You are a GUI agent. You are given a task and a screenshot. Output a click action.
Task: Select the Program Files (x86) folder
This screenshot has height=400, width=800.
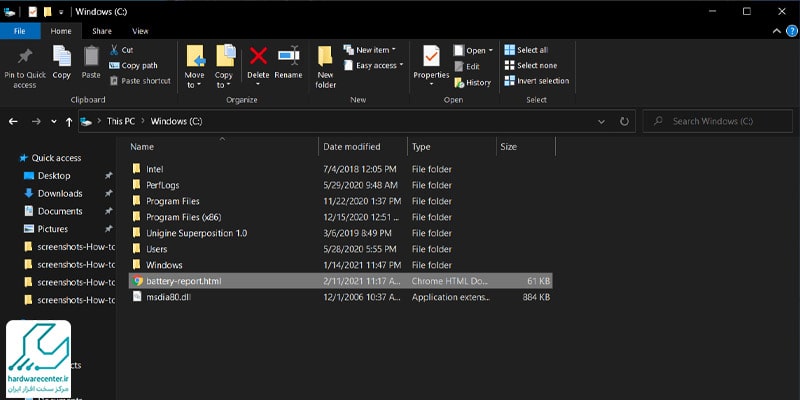[x=340, y=217]
